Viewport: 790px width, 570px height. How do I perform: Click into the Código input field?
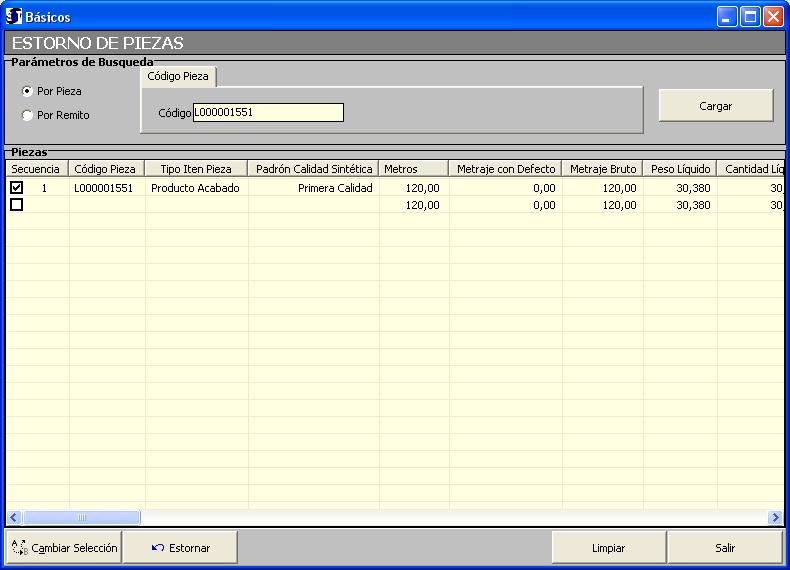267,113
